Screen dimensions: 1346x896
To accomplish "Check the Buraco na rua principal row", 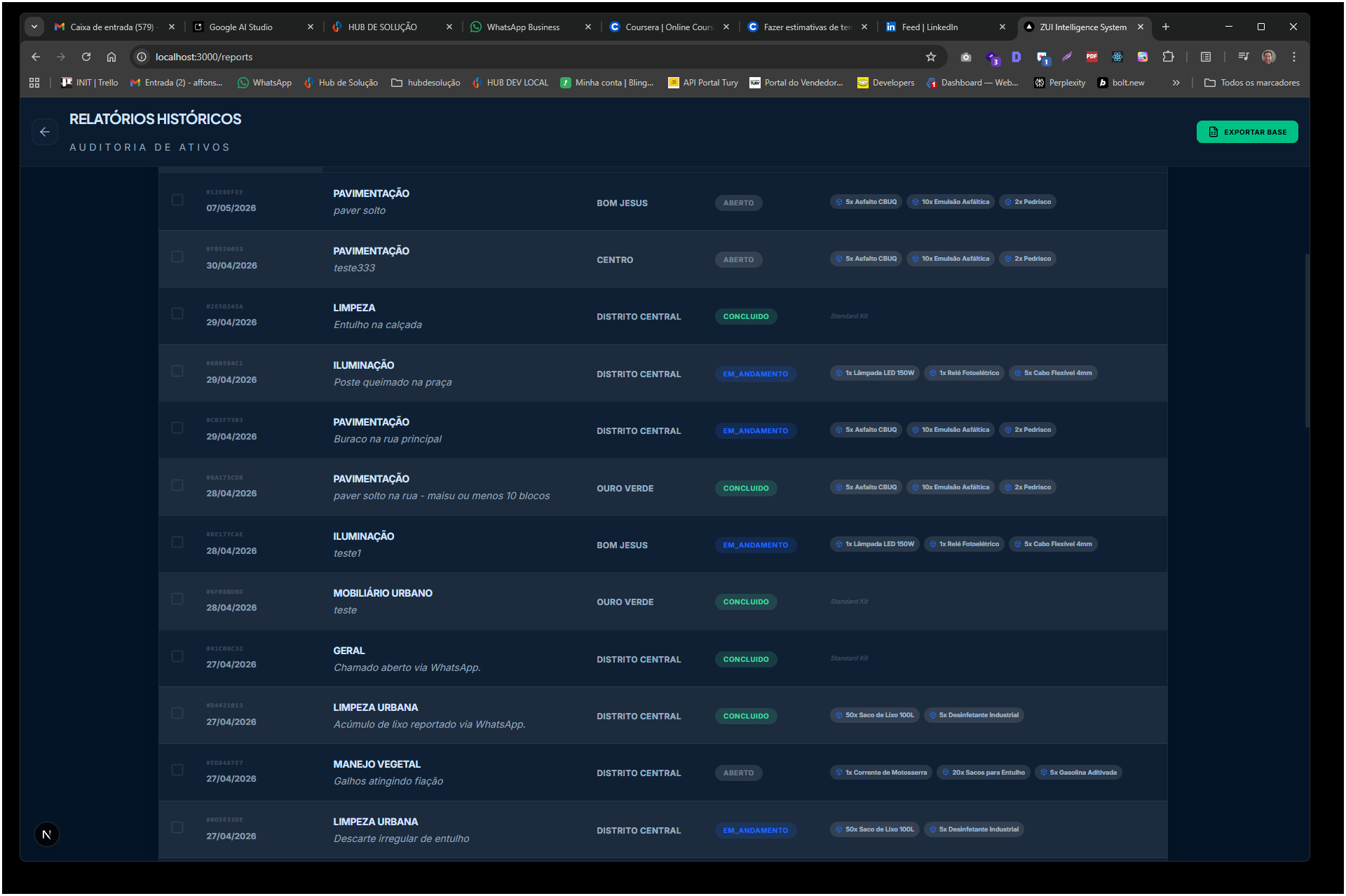I will (177, 428).
